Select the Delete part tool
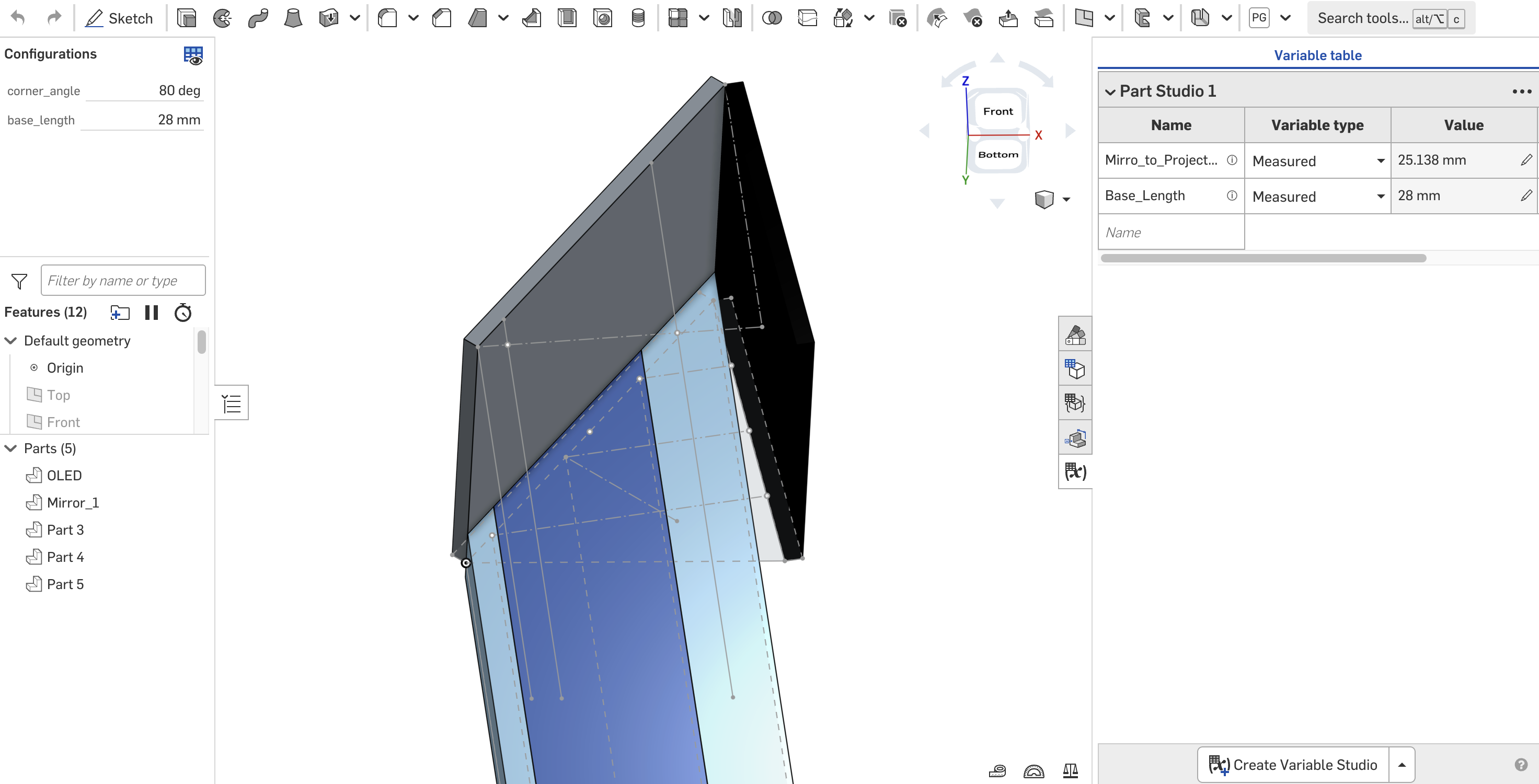 898,18
